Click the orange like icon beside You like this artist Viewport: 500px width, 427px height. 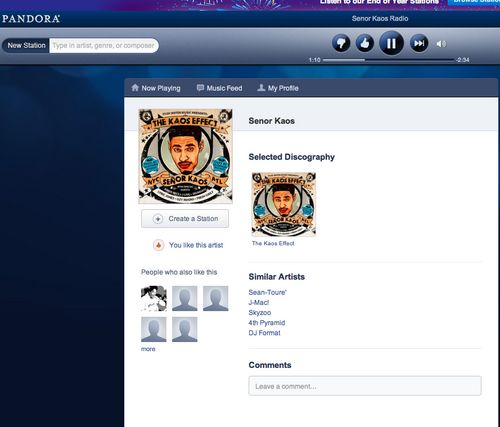click(159, 245)
